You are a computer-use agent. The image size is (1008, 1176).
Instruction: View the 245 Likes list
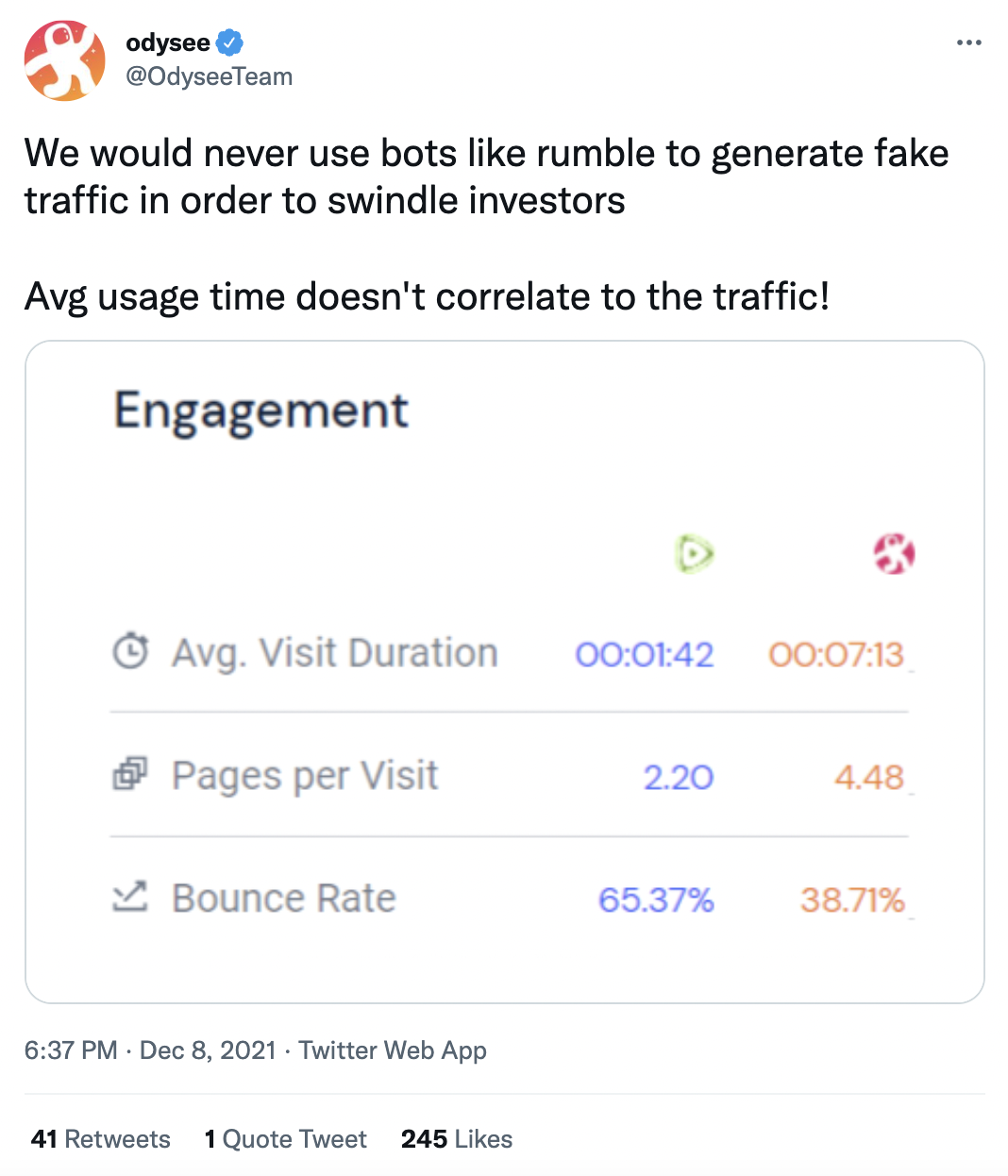457,1139
